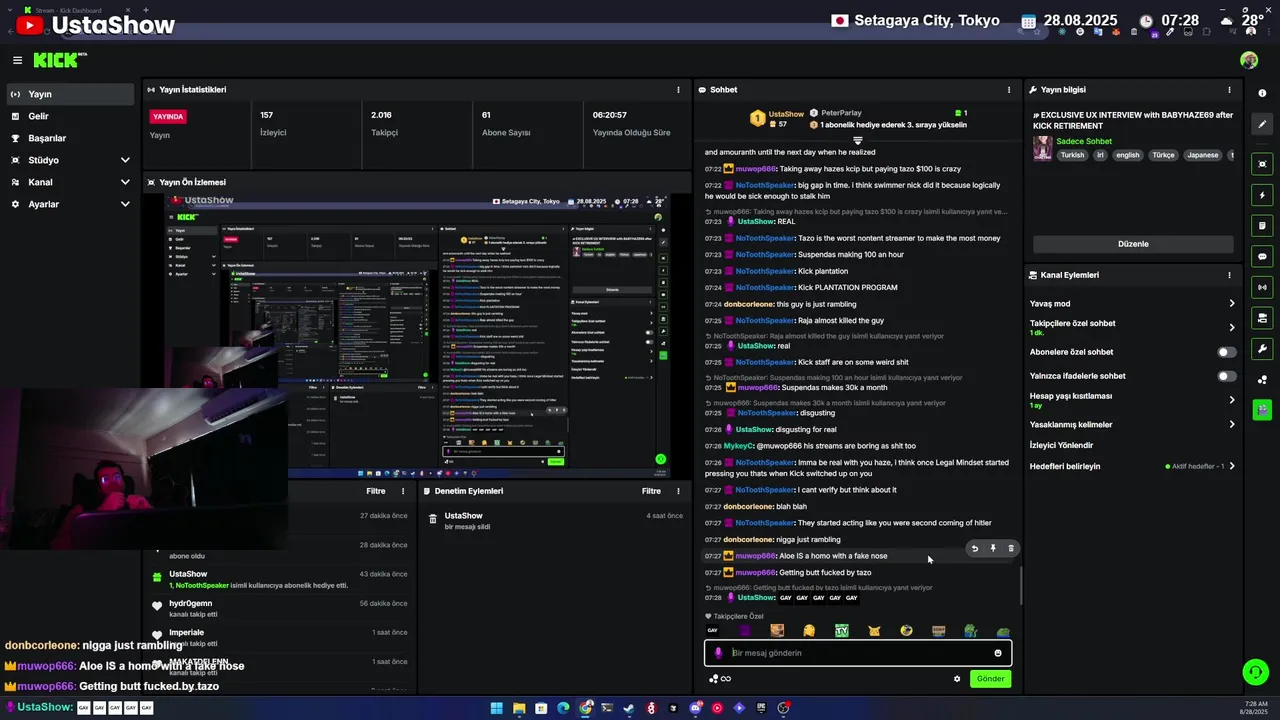Click the green Gönder button
Screen dimensions: 1280x720
click(990, 679)
